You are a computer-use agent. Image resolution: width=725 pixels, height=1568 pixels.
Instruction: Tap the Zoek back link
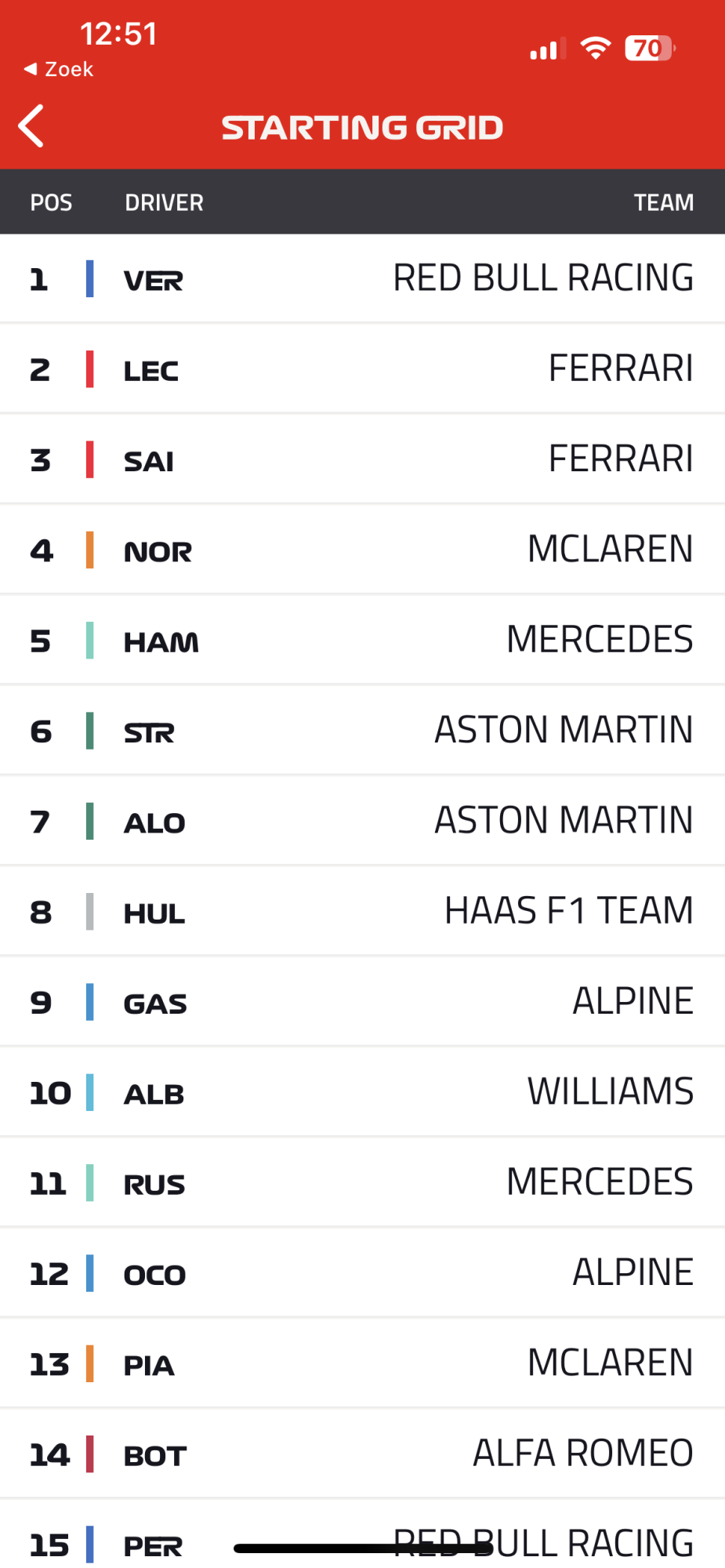pos(59,70)
